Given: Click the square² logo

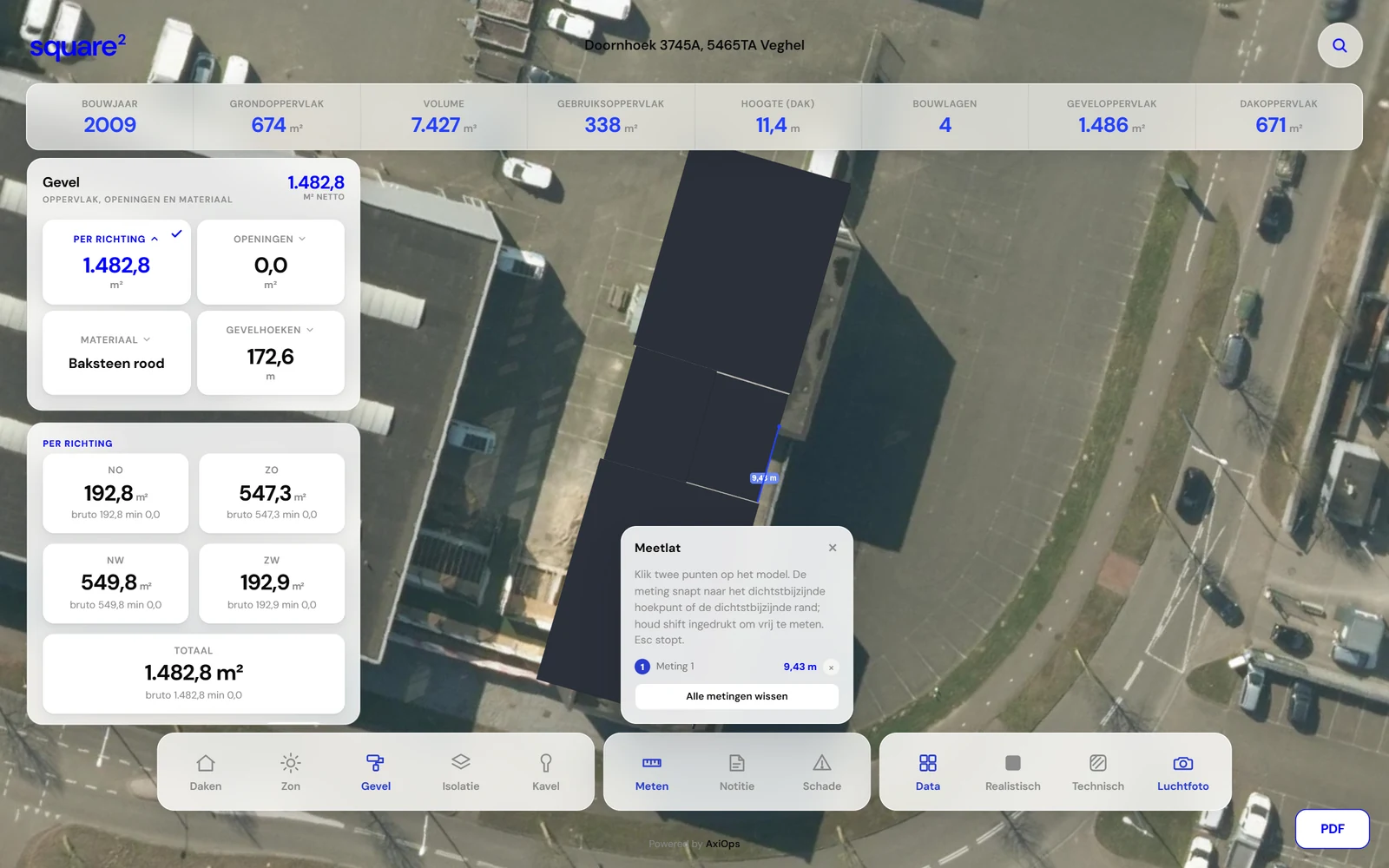Looking at the screenshot, I should pos(77,46).
